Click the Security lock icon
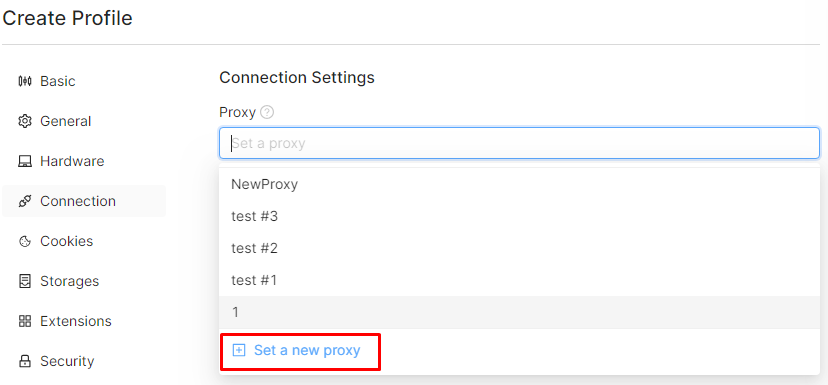The height and width of the screenshot is (385, 828). pyautogui.click(x=25, y=361)
